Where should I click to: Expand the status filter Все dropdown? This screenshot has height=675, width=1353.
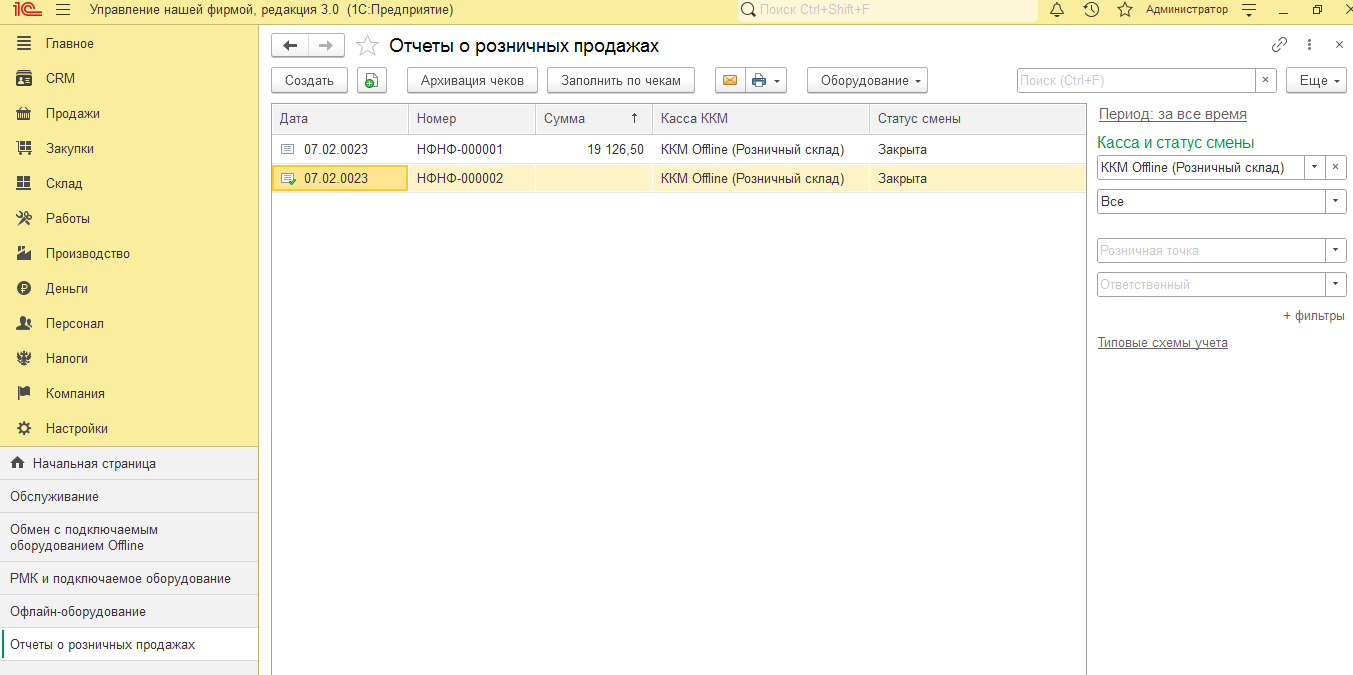point(1336,201)
